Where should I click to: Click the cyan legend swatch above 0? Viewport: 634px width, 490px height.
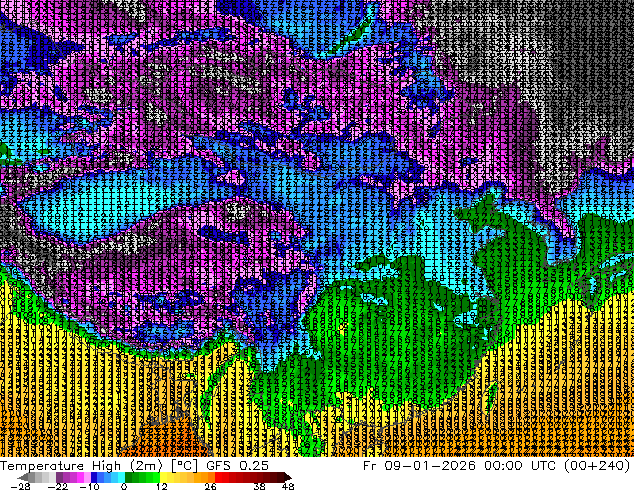(121, 477)
